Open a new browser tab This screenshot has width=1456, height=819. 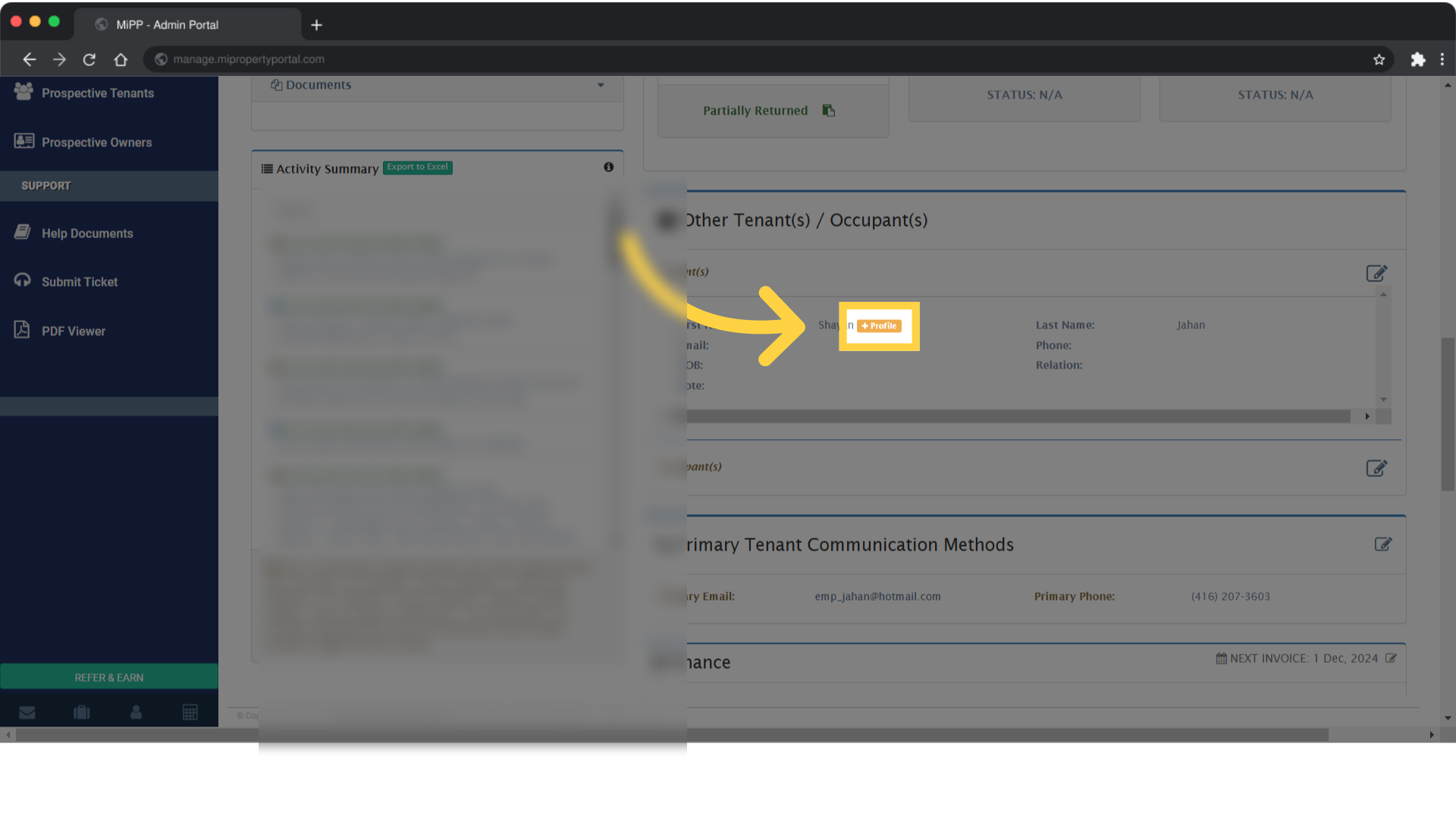[316, 25]
